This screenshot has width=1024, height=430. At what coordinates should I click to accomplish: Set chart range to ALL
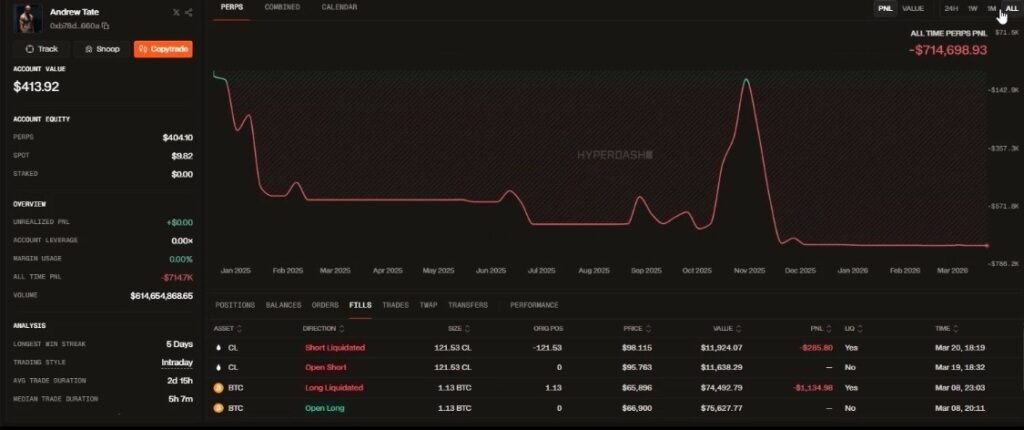point(1012,8)
